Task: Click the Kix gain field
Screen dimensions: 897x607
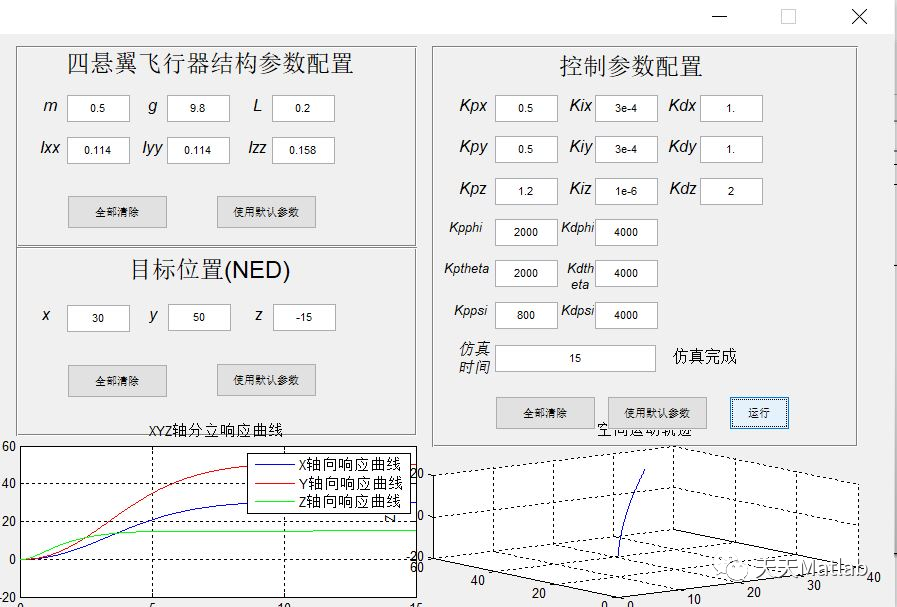Action: (x=626, y=108)
